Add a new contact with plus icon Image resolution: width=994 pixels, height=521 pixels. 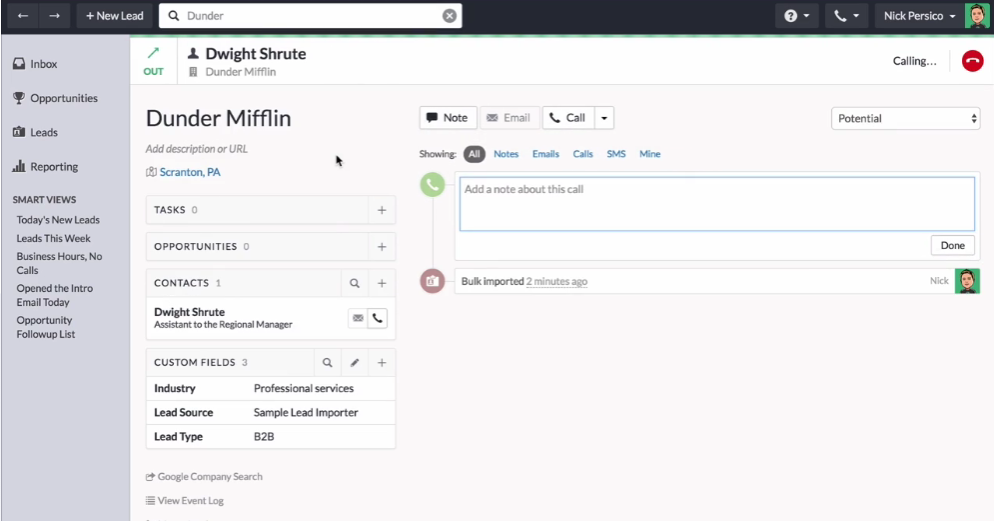(x=382, y=283)
